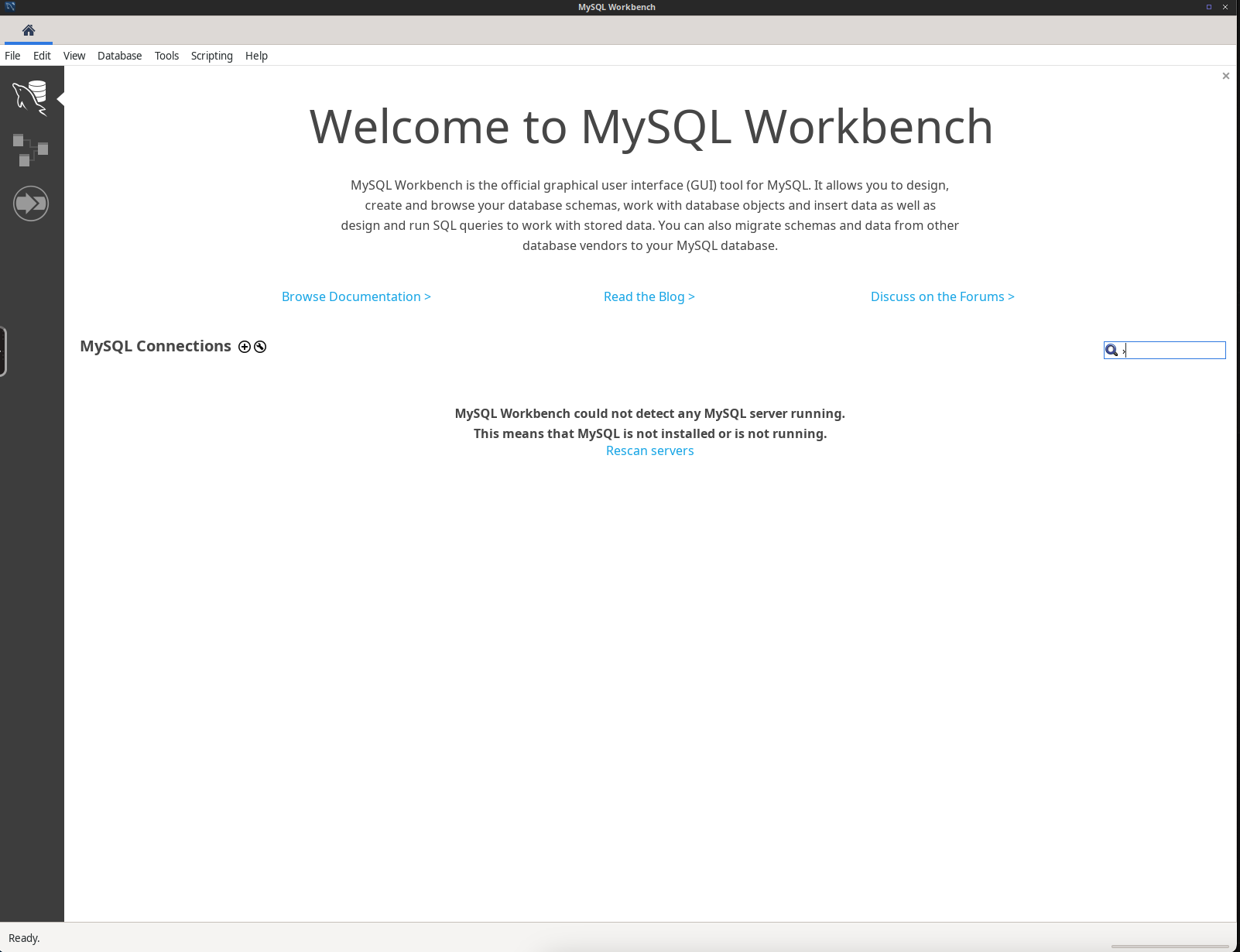
Task: Click inside the connections search field
Action: click(x=1177, y=350)
